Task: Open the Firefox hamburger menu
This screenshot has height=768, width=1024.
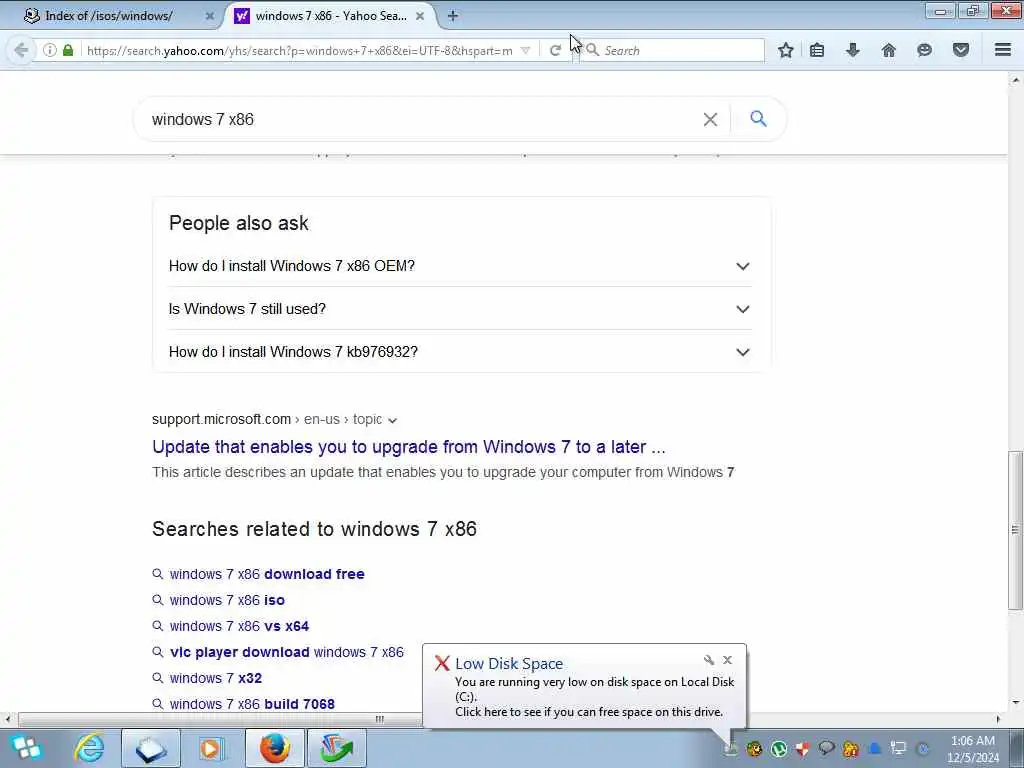Action: point(1003,50)
